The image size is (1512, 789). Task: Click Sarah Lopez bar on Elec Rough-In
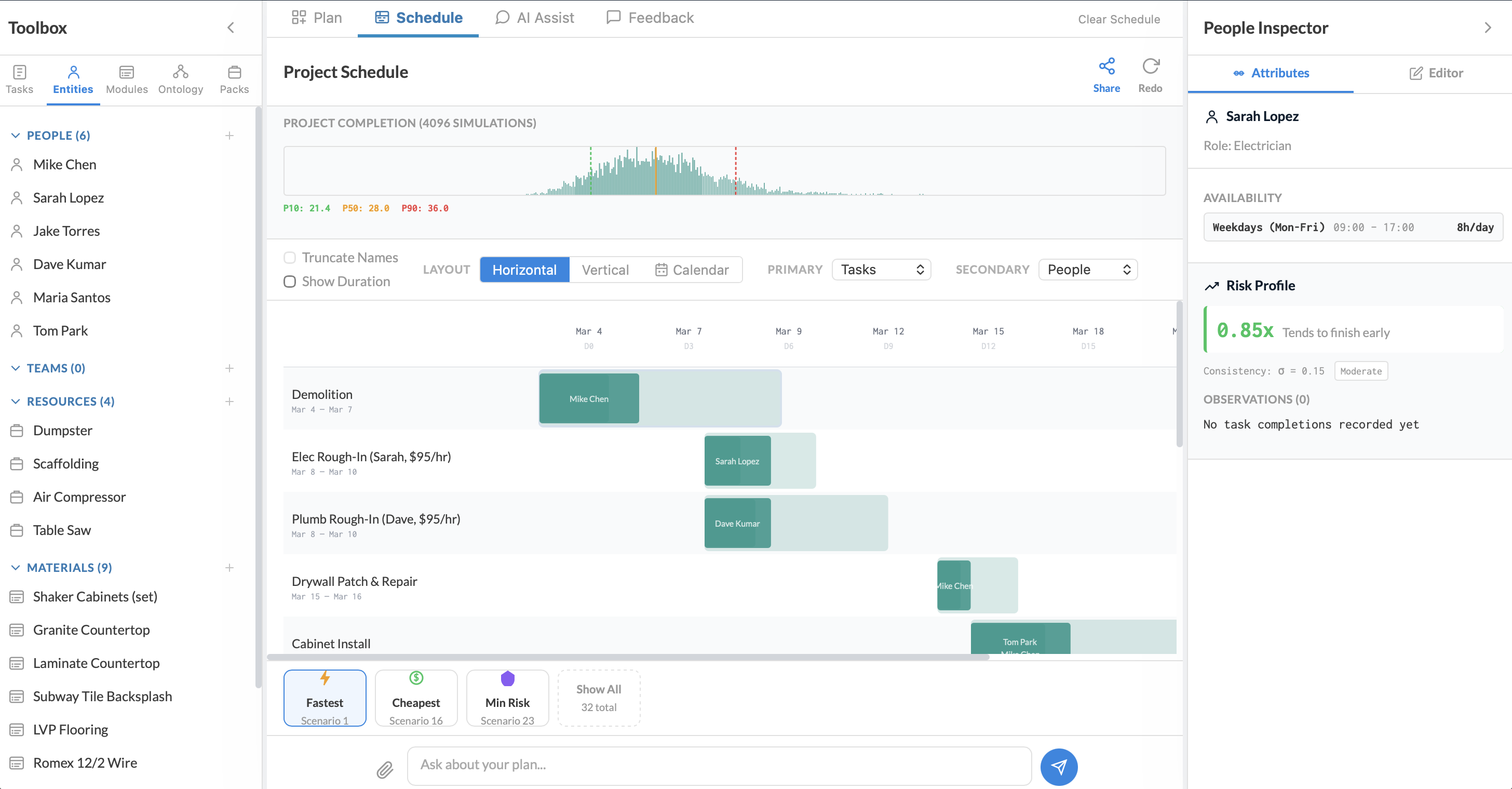point(737,461)
